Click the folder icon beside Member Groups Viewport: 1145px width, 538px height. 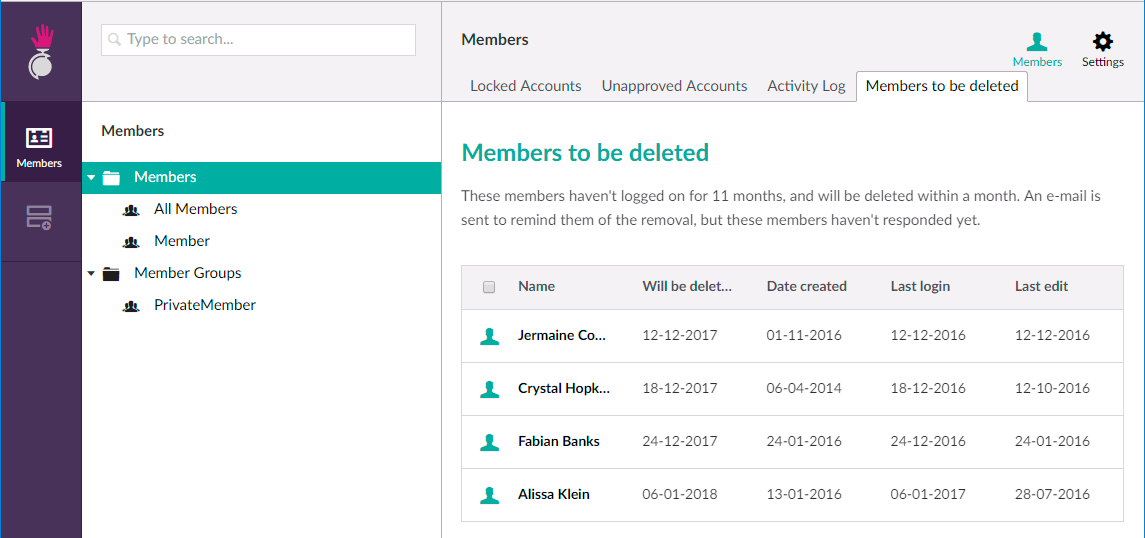click(111, 274)
